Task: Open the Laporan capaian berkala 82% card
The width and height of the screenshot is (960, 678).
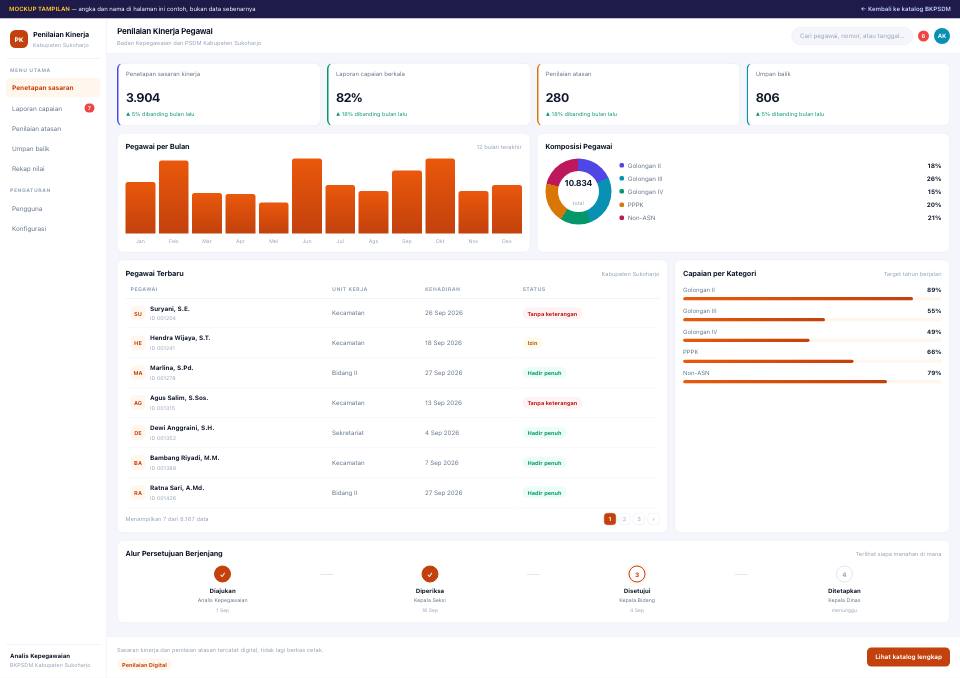Action: click(x=429, y=94)
